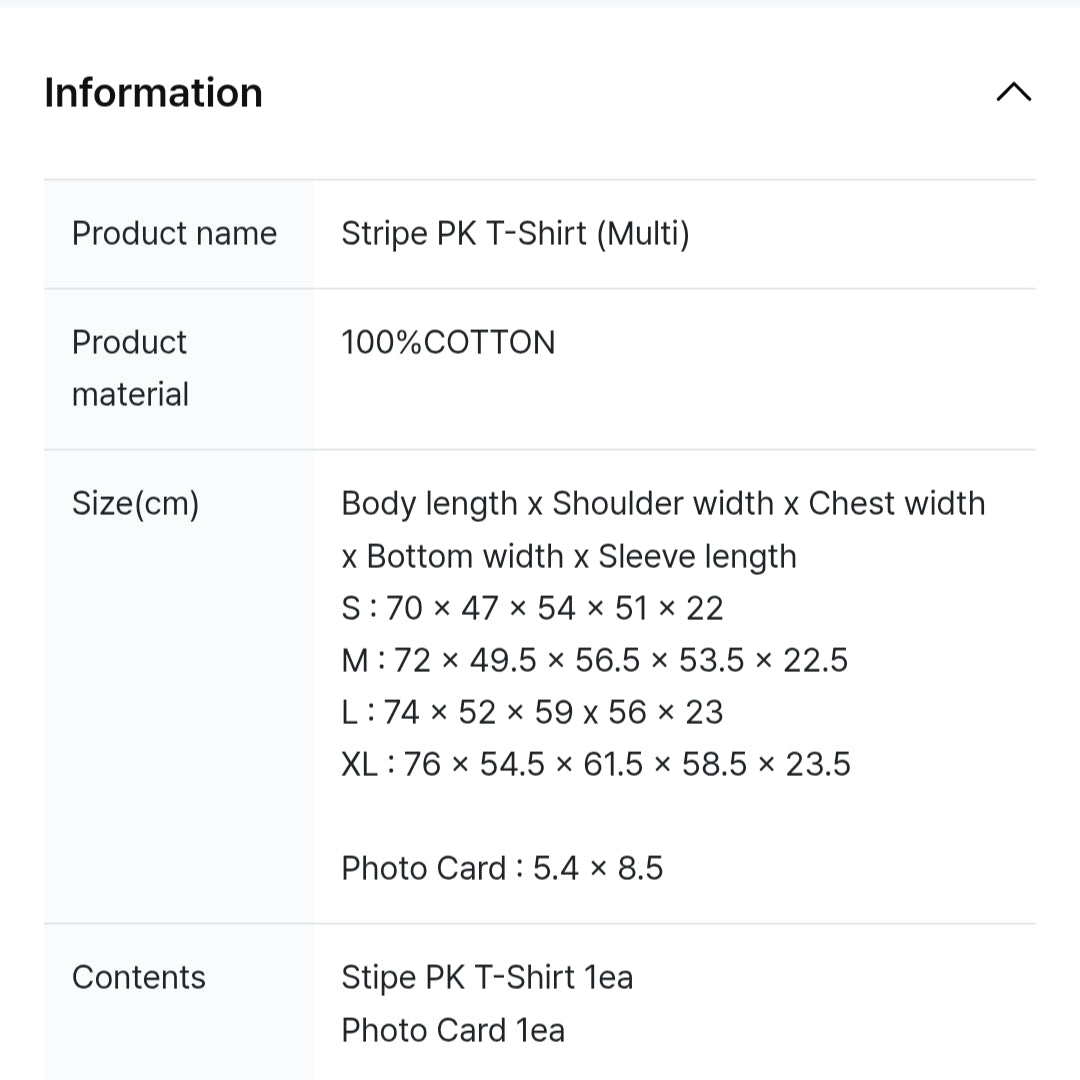The height and width of the screenshot is (1080, 1080).
Task: Select the S size measurements row
Action: pos(532,608)
